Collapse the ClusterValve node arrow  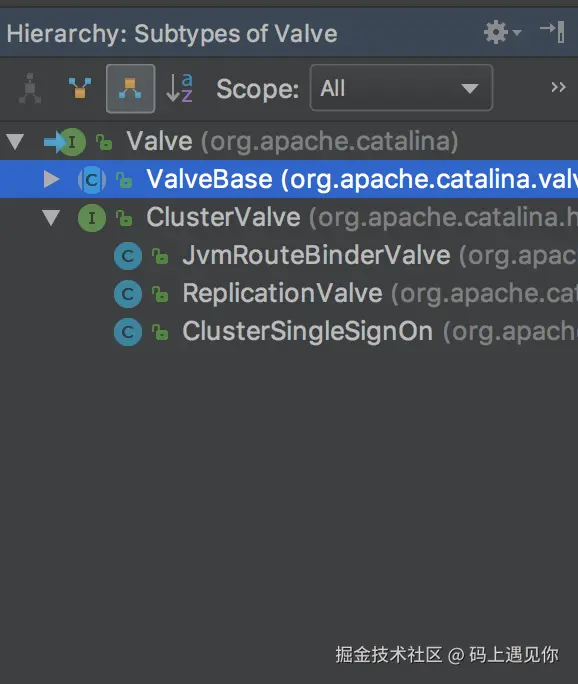tap(51, 217)
